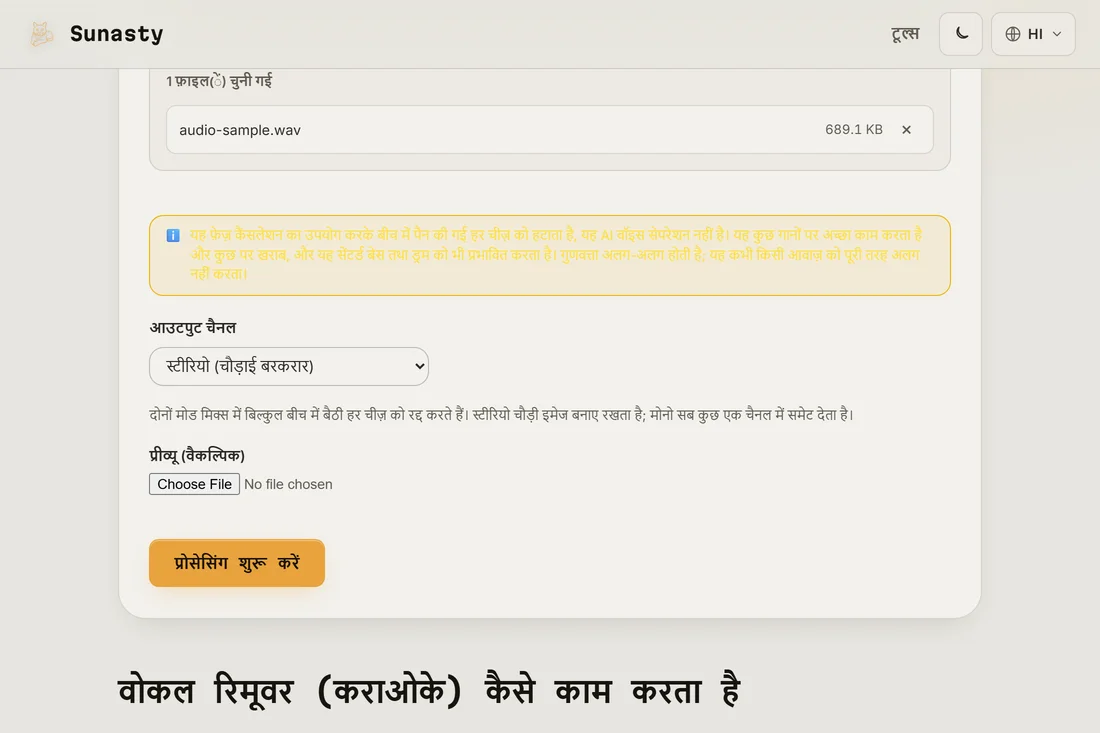Select the audio-sample.wav file name
The height and width of the screenshot is (733, 1100).
(240, 130)
